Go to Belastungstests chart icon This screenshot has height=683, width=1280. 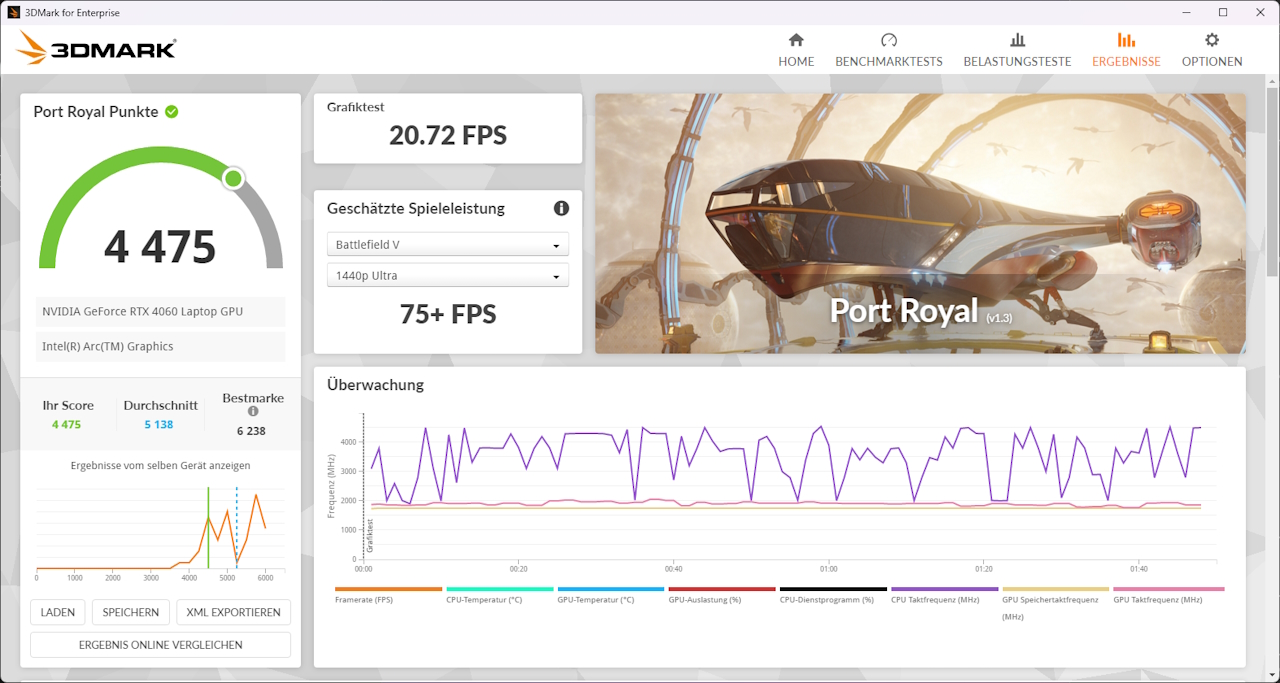[1017, 40]
